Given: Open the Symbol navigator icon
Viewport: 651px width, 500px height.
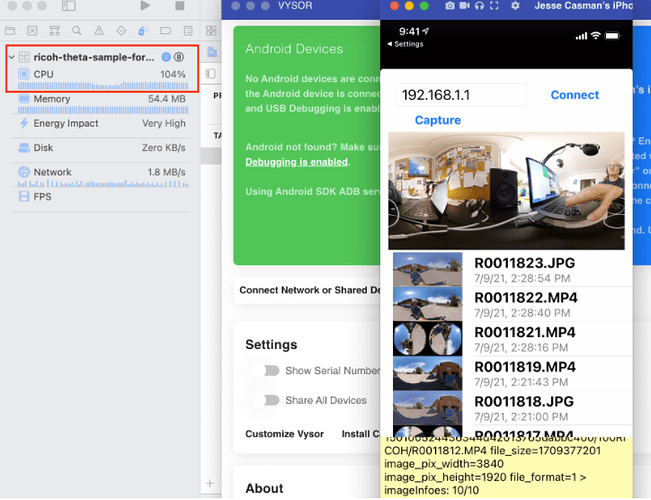Looking at the screenshot, I should 54,31.
